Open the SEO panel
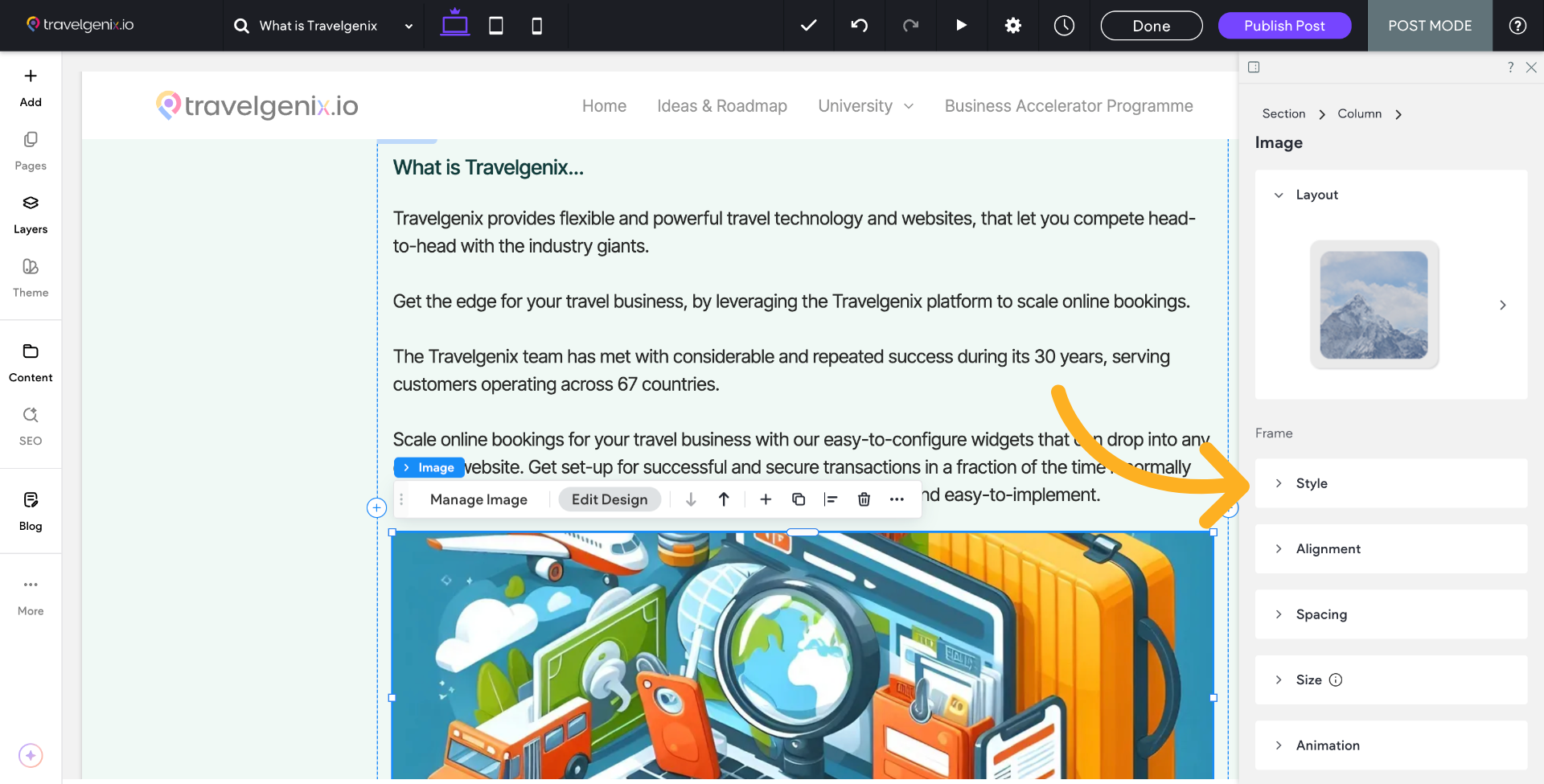This screenshot has height=784, width=1544. 30,426
